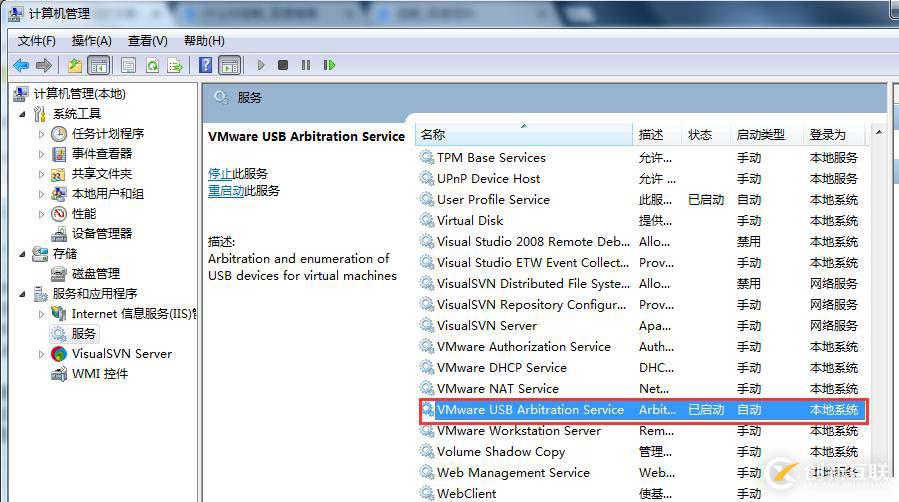Select 计算机管理(本地) root node

79,94
